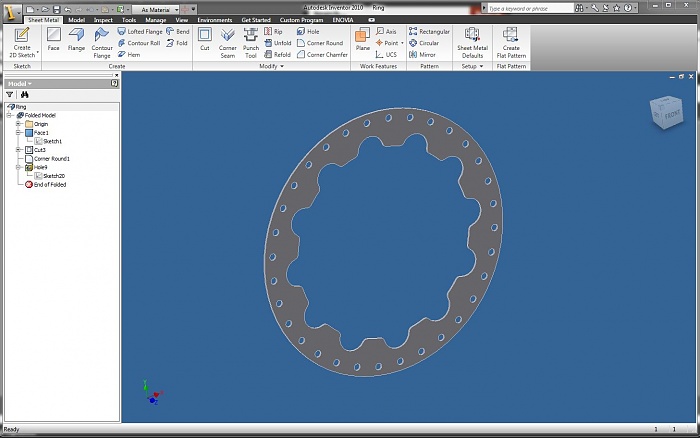
Task: Select the Face tool
Action: (54, 39)
